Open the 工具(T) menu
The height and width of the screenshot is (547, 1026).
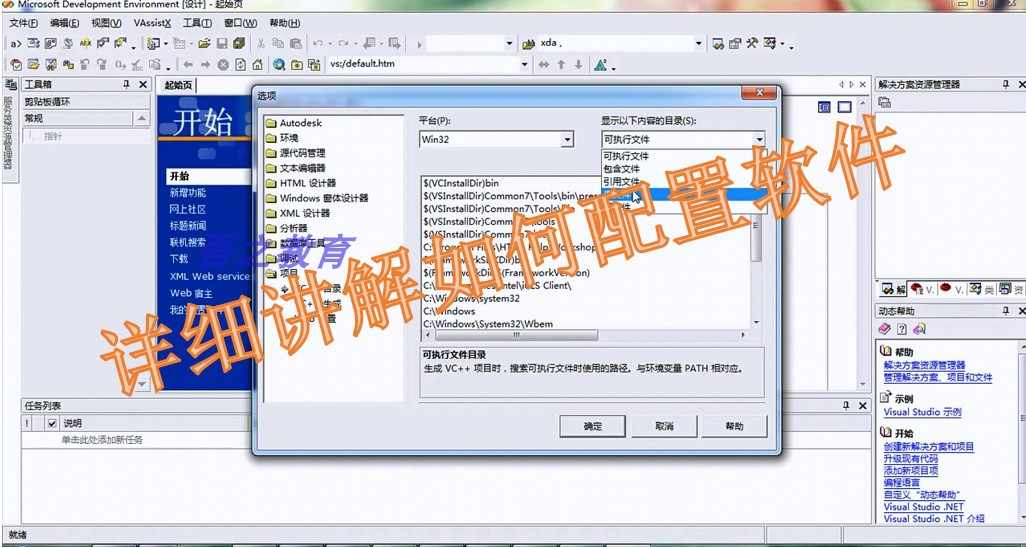coord(197,23)
